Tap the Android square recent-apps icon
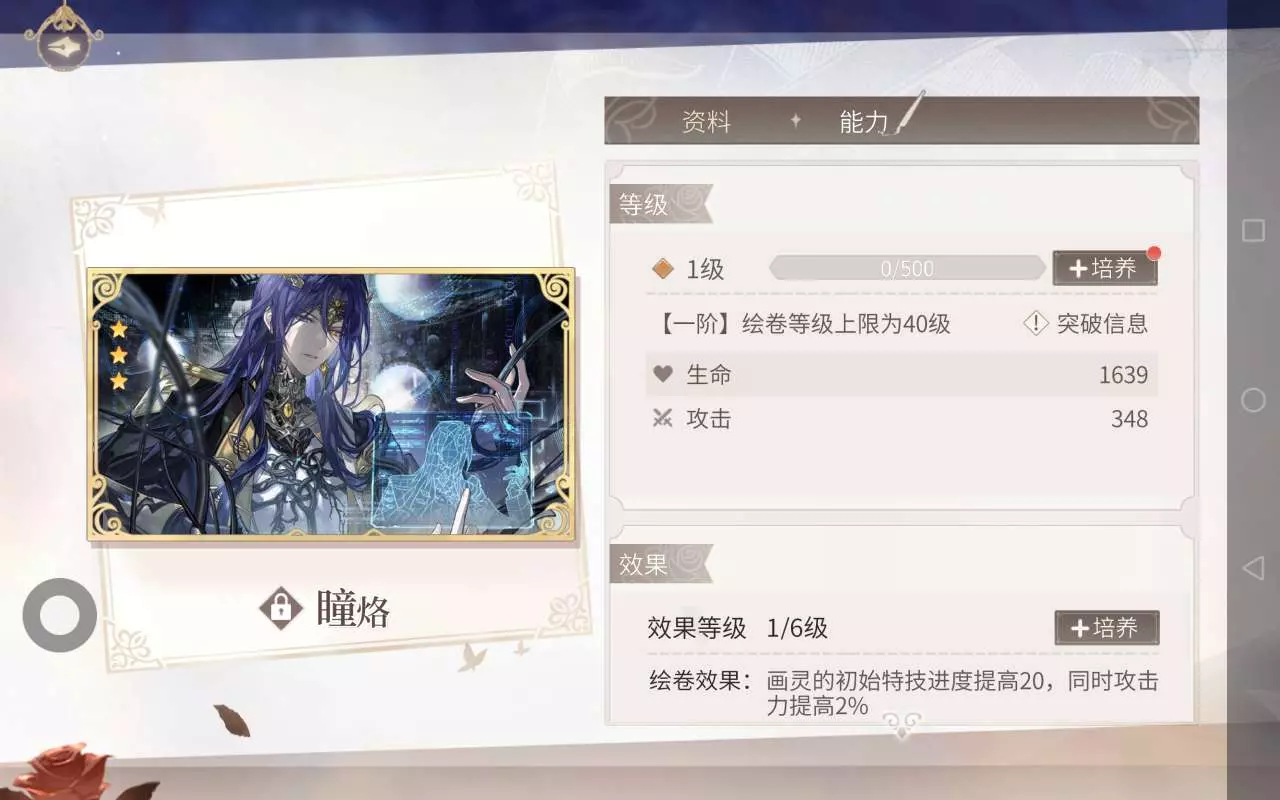The image size is (1280, 800). tap(1253, 231)
